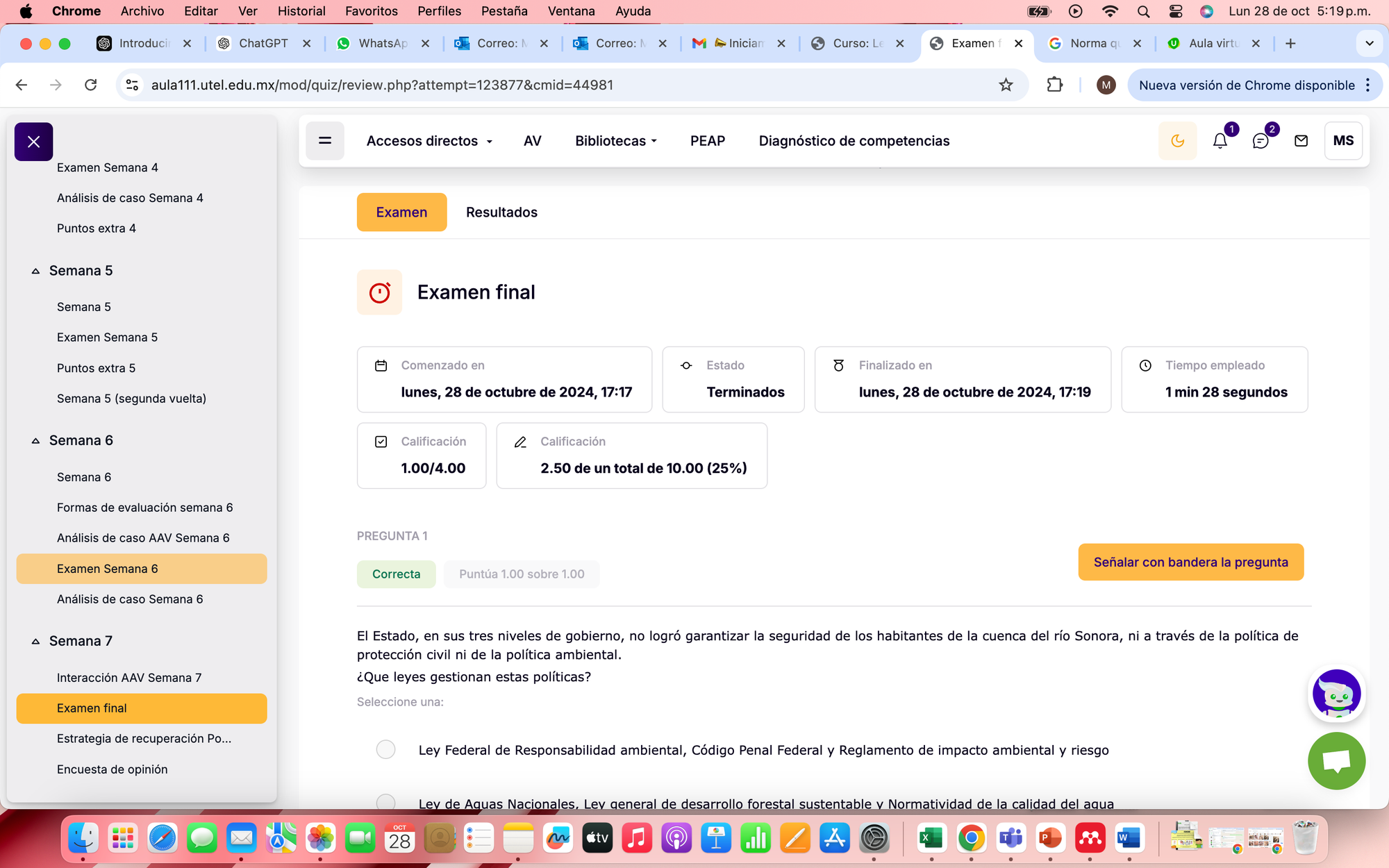Open the chat messages icon
This screenshot has height=868, width=1389.
(x=1260, y=141)
